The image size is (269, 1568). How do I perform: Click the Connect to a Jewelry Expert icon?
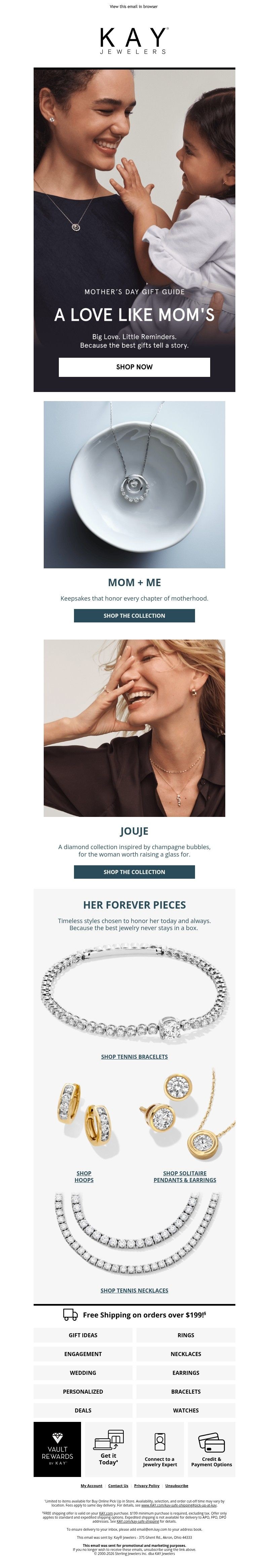coord(160,1441)
